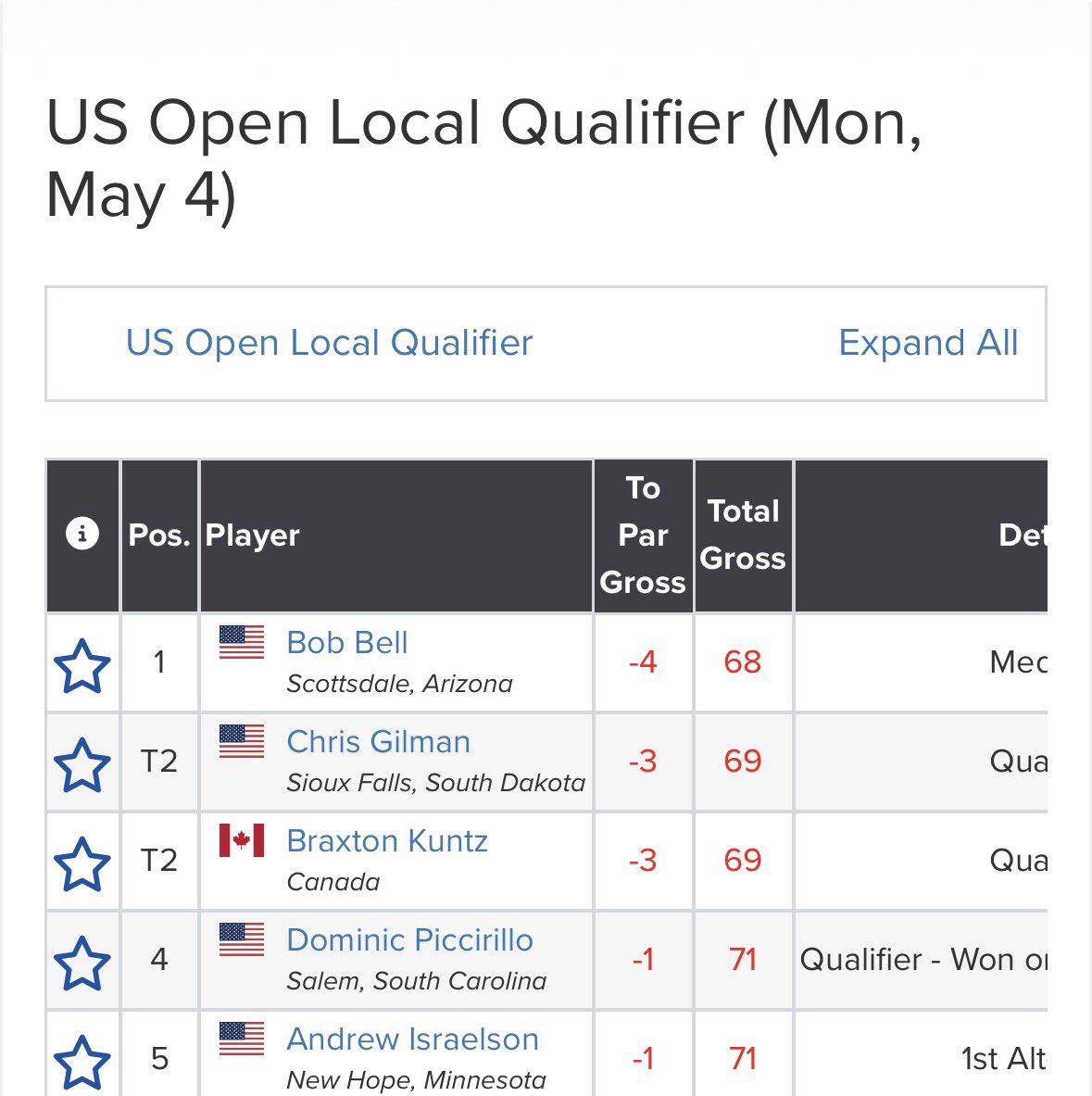The width and height of the screenshot is (1092, 1096).
Task: Open Braxton Kuntz player link
Action: coord(387,841)
